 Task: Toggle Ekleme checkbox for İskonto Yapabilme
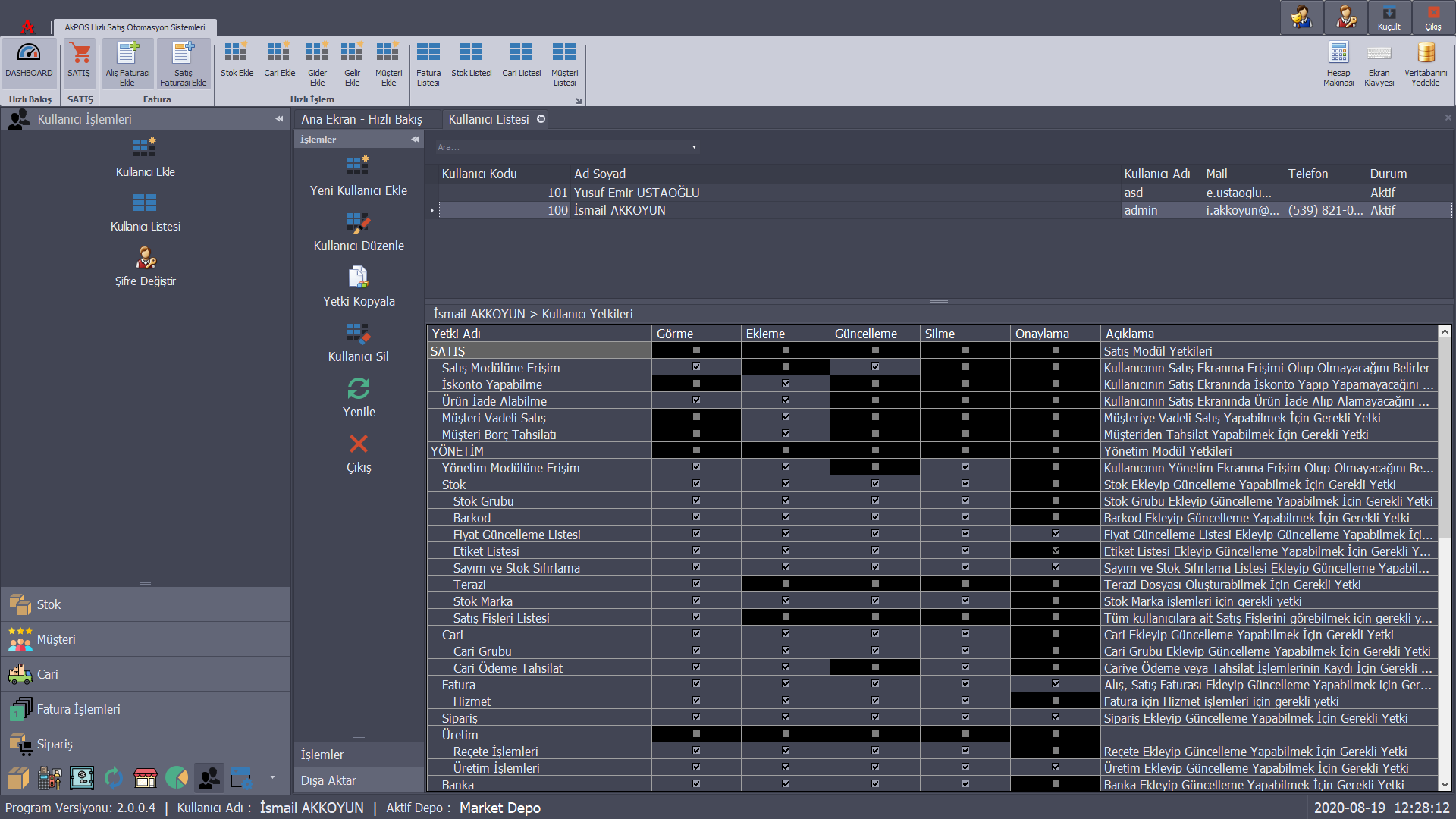click(786, 384)
